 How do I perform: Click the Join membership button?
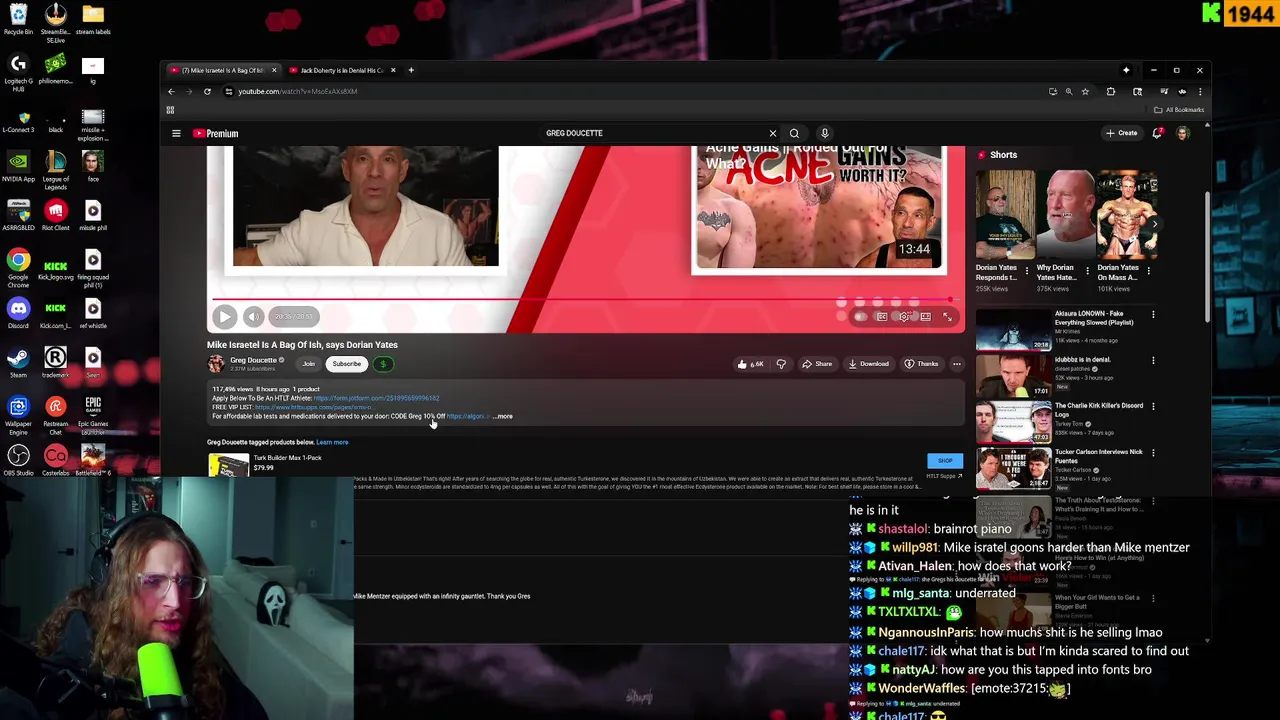[309, 364]
